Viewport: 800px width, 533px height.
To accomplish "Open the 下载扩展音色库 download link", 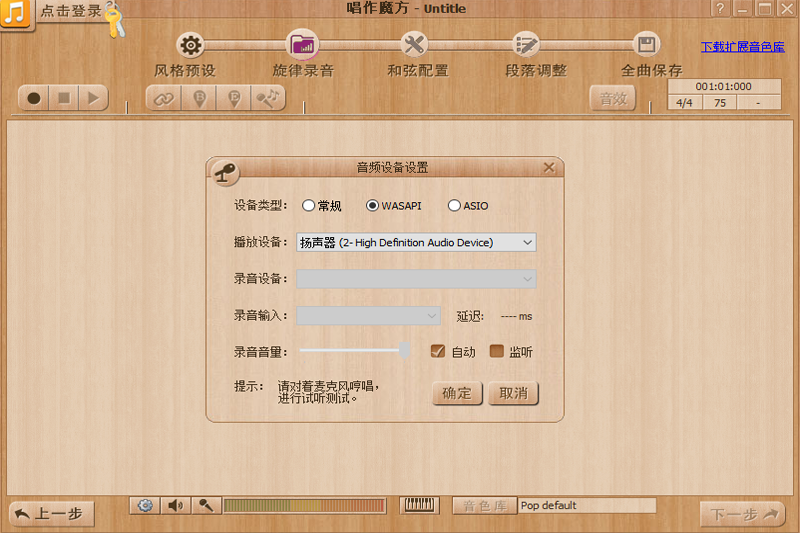I will click(x=741, y=47).
